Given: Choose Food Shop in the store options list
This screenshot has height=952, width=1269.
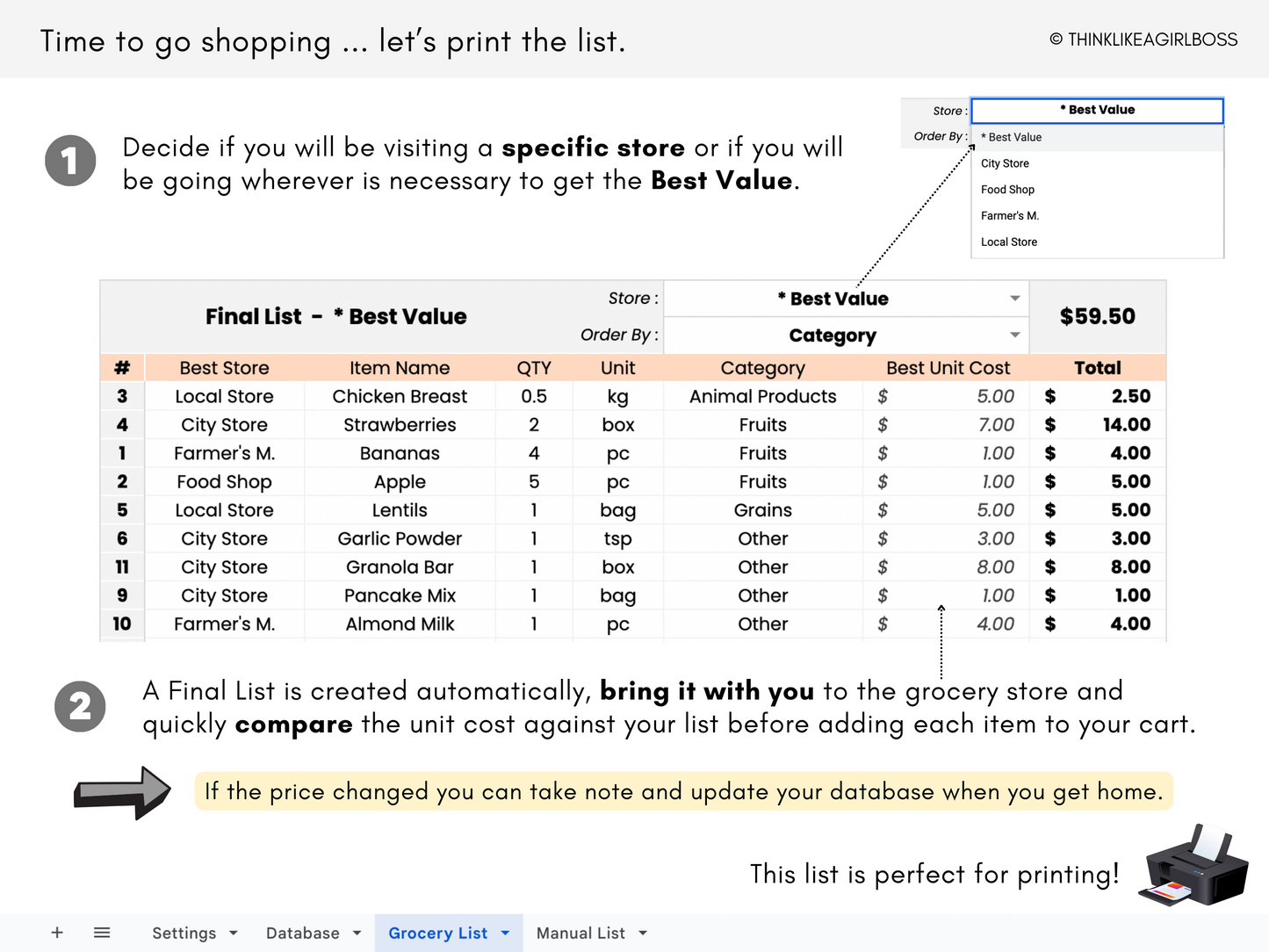Looking at the screenshot, I should coord(1007,189).
